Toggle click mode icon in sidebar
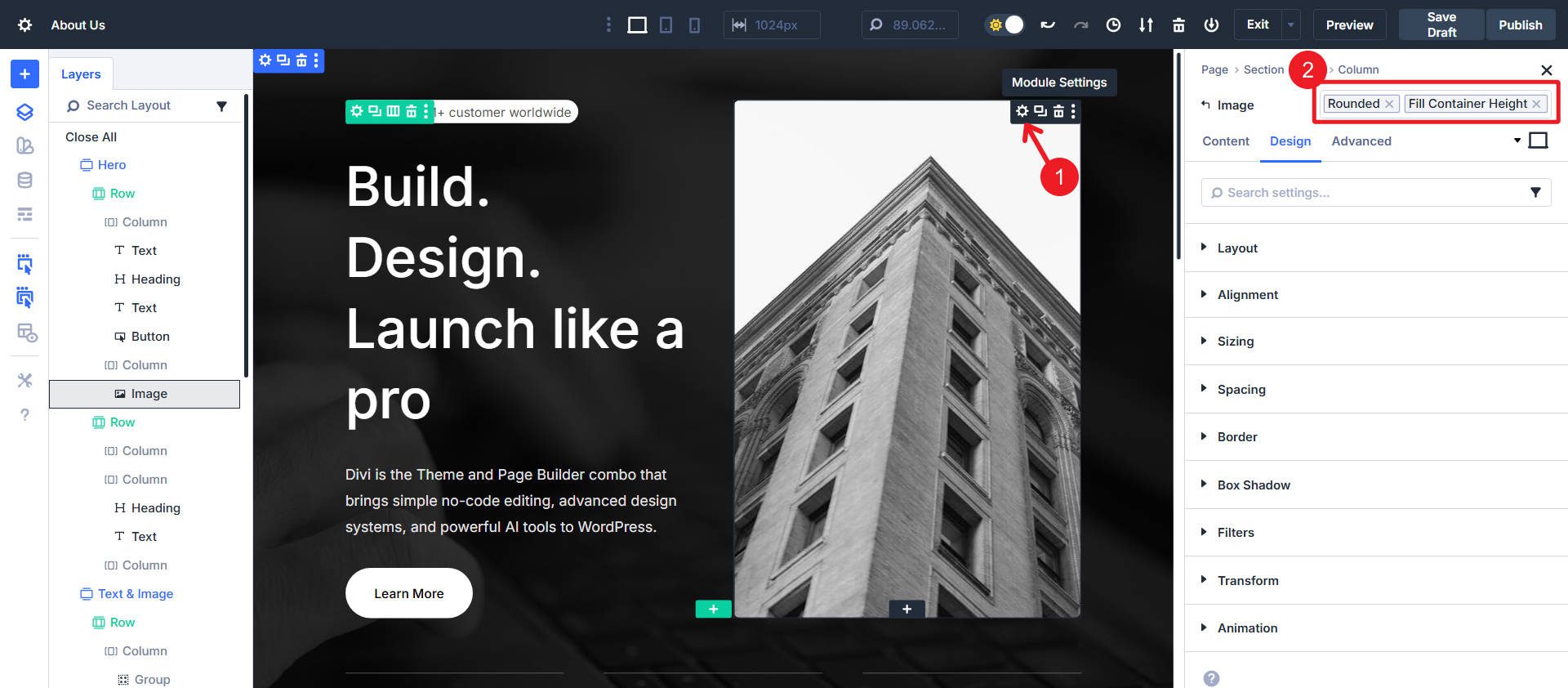1568x688 pixels. (x=24, y=264)
